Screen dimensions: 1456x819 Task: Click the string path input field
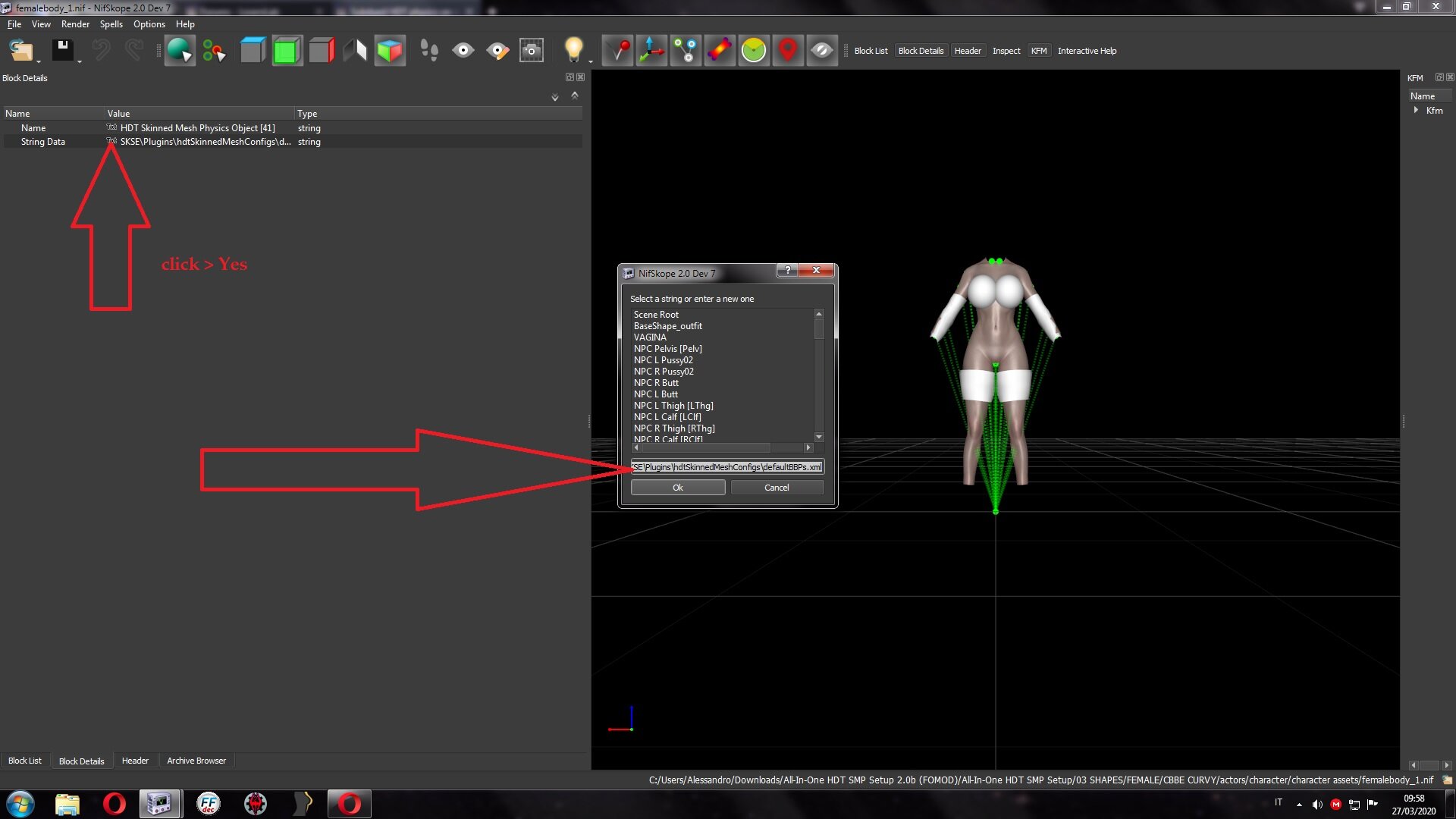pos(727,467)
